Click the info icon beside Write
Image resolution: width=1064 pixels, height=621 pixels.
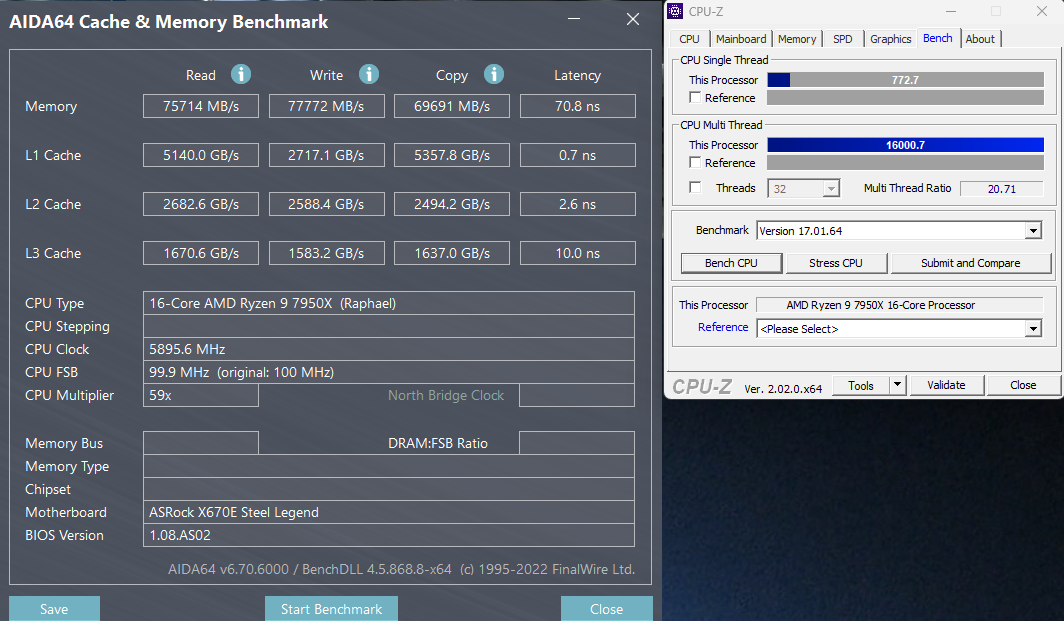click(x=369, y=75)
